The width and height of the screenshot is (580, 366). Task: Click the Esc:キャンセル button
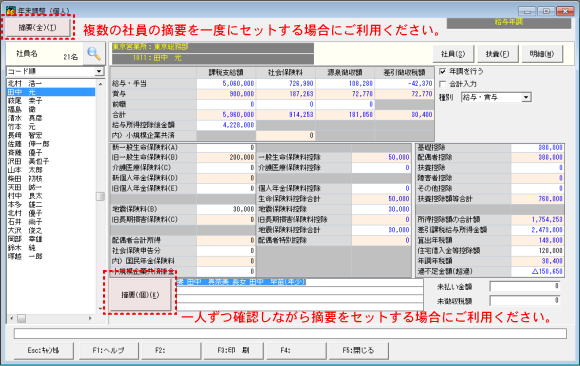pyautogui.click(x=43, y=350)
